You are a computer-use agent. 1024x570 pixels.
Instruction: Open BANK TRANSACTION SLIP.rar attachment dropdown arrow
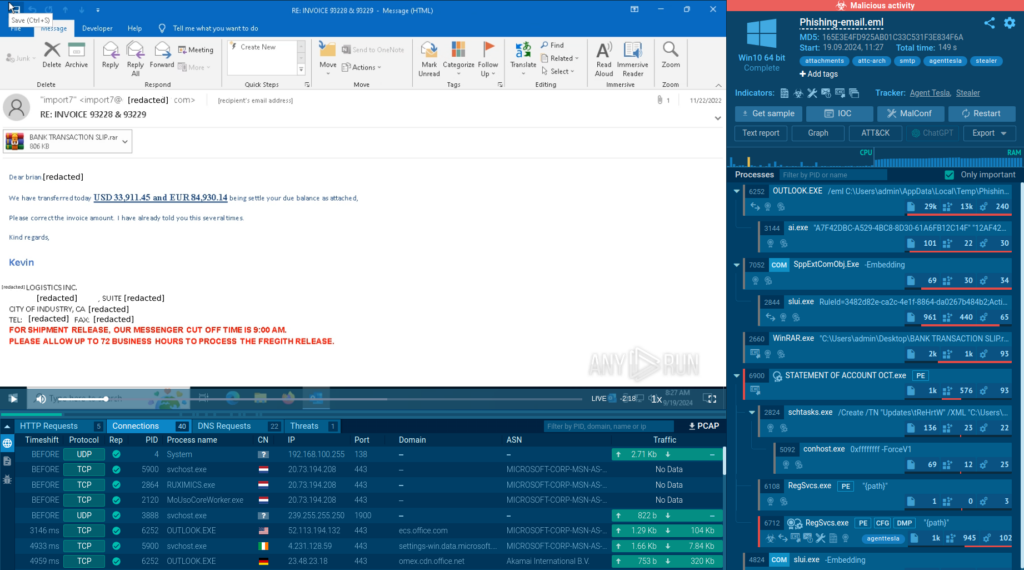(125, 142)
